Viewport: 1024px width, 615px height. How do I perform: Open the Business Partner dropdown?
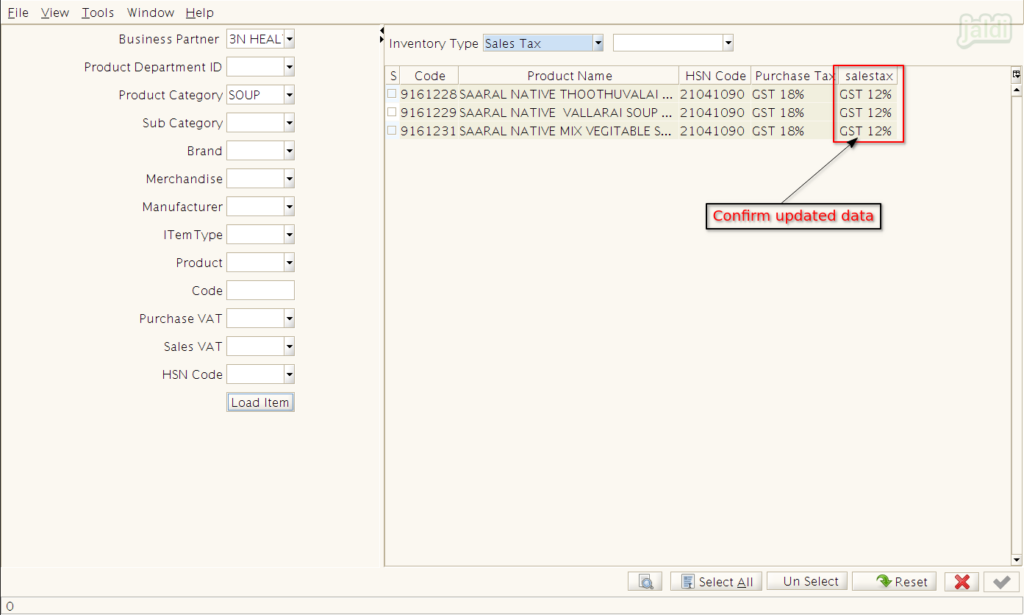point(289,39)
